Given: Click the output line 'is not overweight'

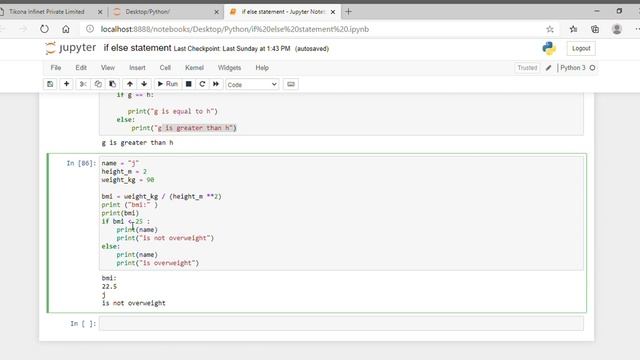Looking at the screenshot, I should point(133,303).
